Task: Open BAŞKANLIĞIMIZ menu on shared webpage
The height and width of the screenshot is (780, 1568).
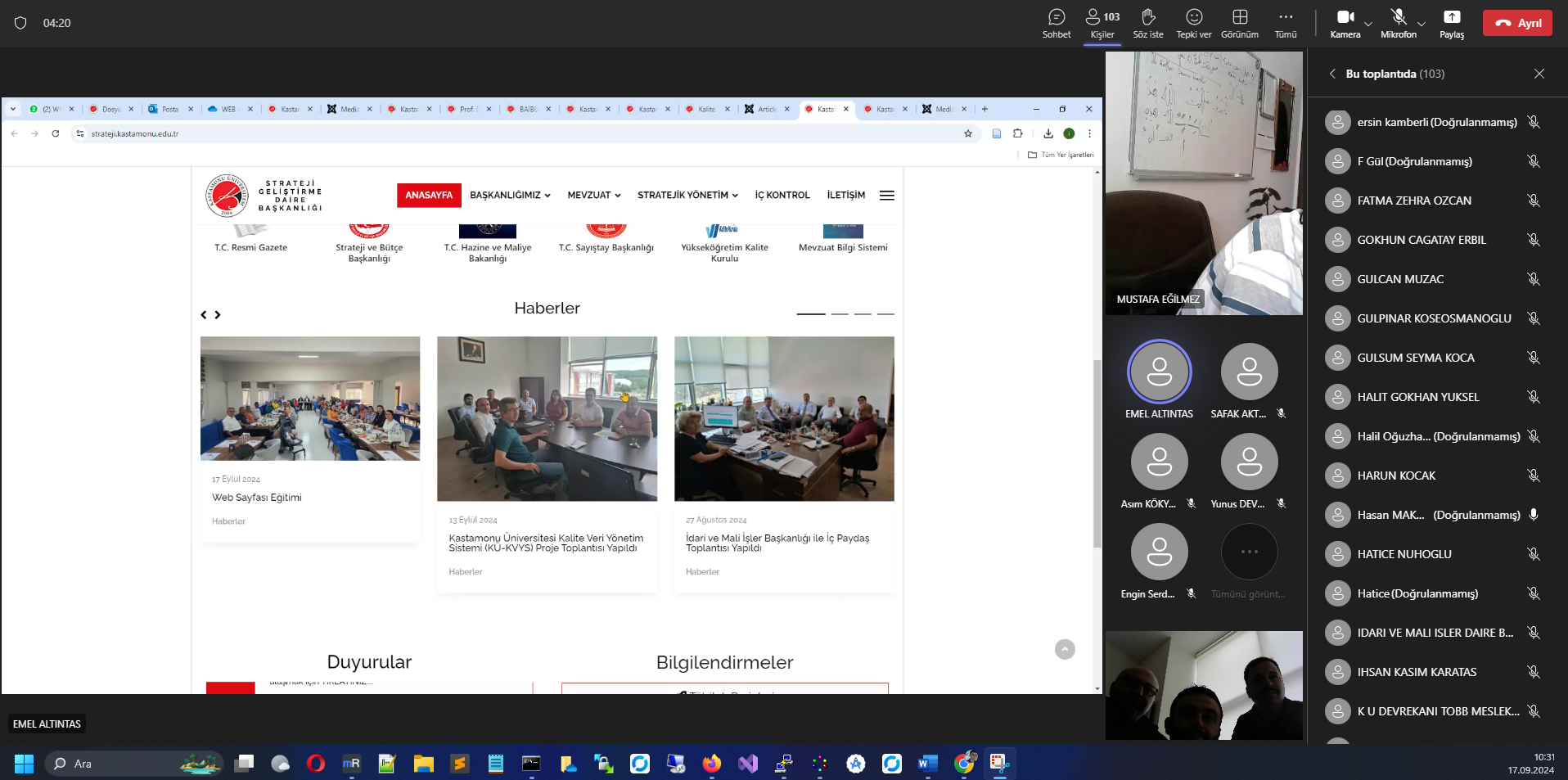Action: [x=510, y=196]
